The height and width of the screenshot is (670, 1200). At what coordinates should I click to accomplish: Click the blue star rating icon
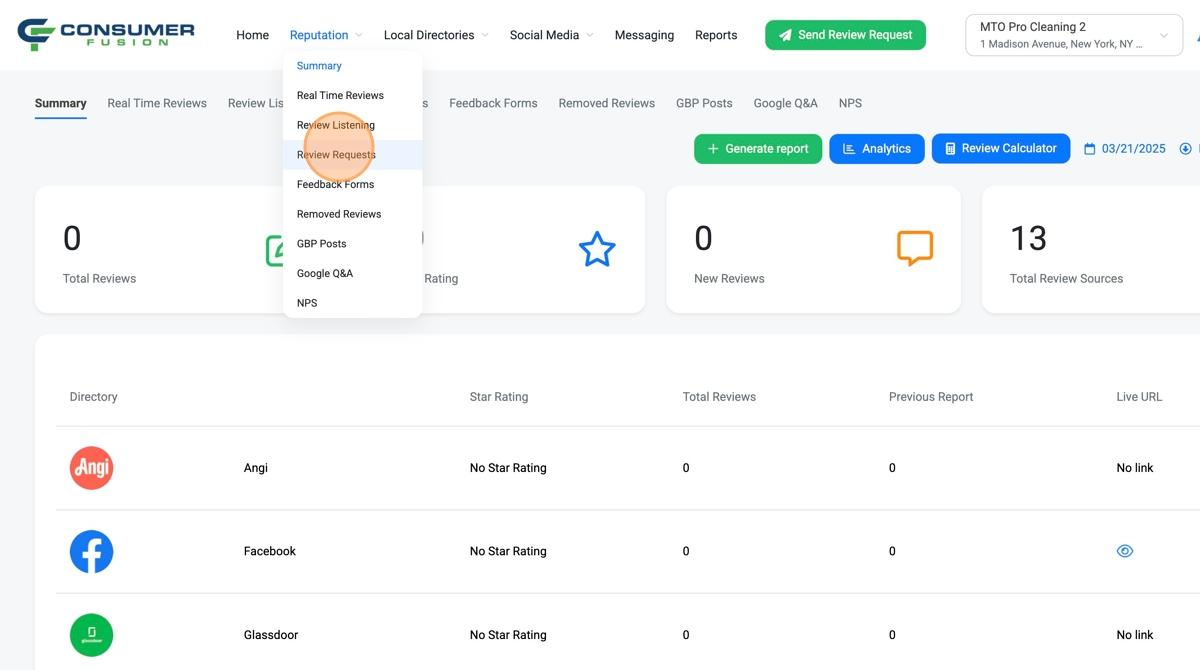pyautogui.click(x=597, y=249)
